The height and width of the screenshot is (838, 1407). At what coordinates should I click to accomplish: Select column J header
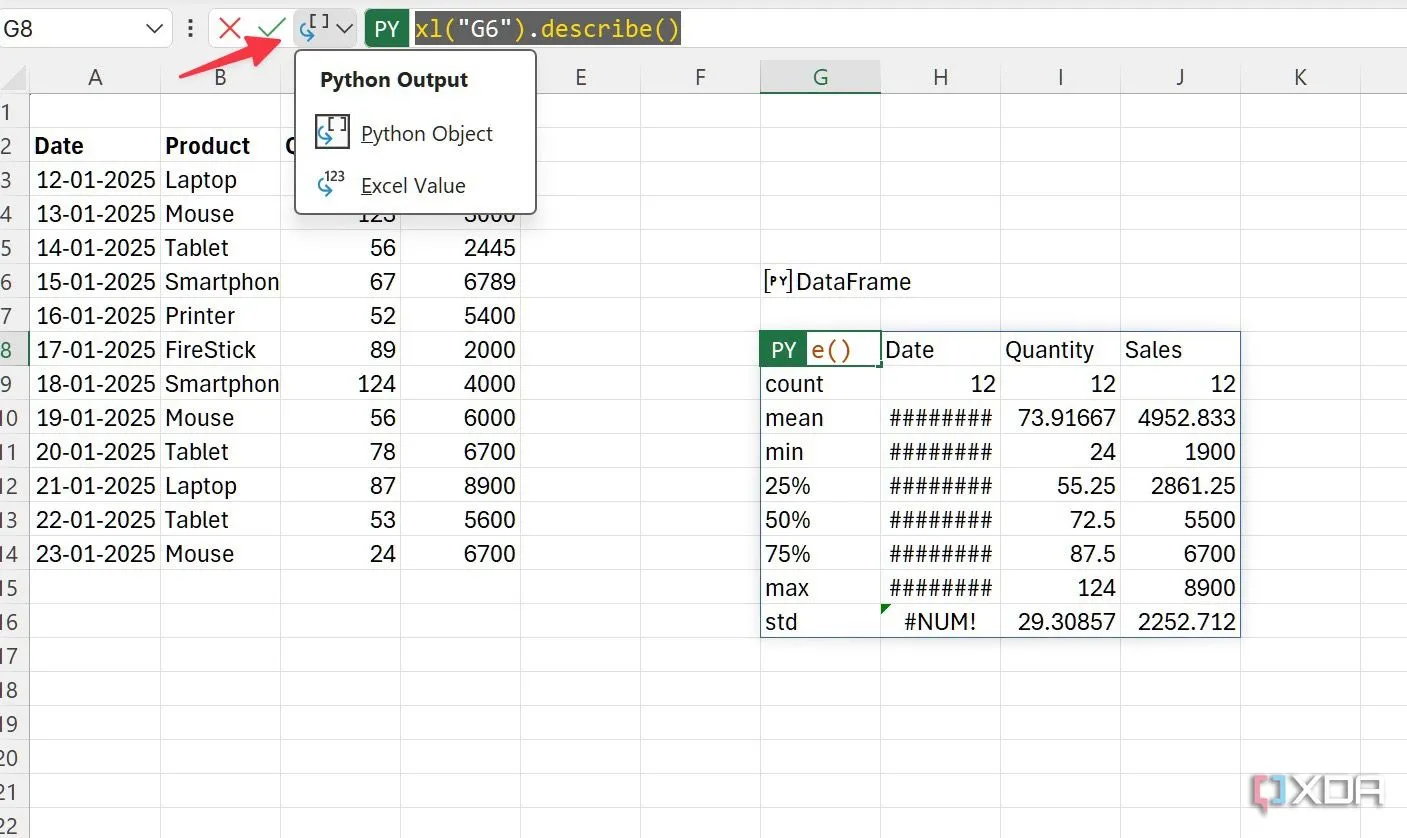(1180, 77)
